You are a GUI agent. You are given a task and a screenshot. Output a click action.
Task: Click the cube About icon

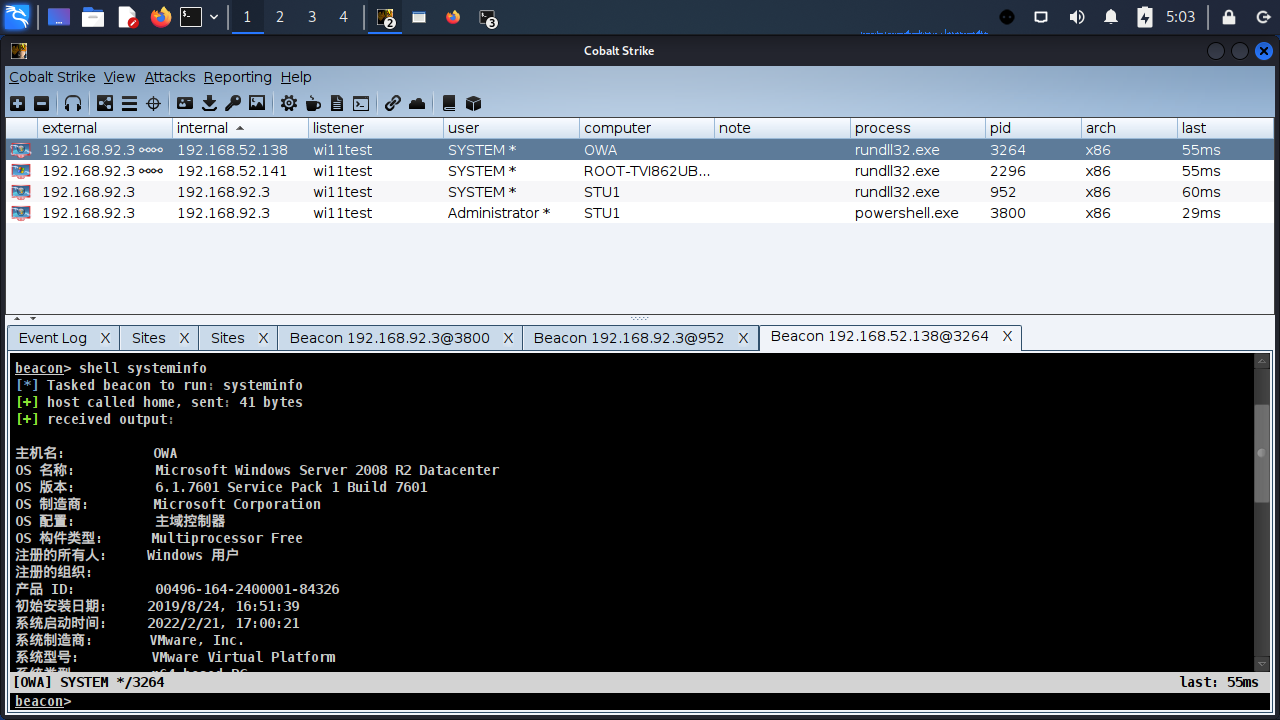473,103
